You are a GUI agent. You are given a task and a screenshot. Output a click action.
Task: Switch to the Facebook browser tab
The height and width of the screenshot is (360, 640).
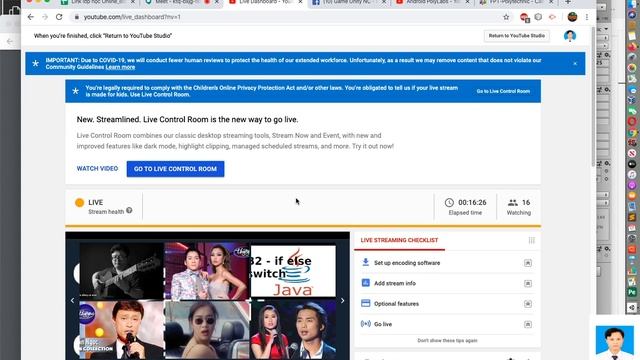pyautogui.click(x=348, y=2)
